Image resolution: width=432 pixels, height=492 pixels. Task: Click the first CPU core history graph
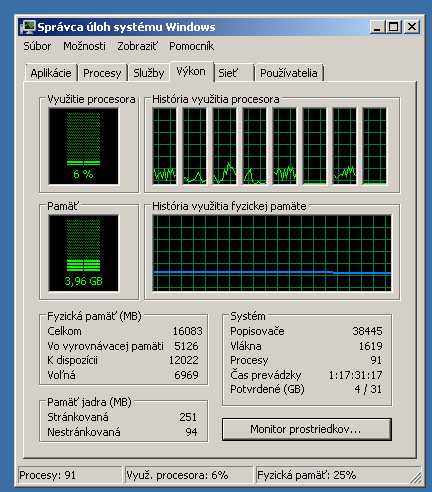(x=164, y=146)
